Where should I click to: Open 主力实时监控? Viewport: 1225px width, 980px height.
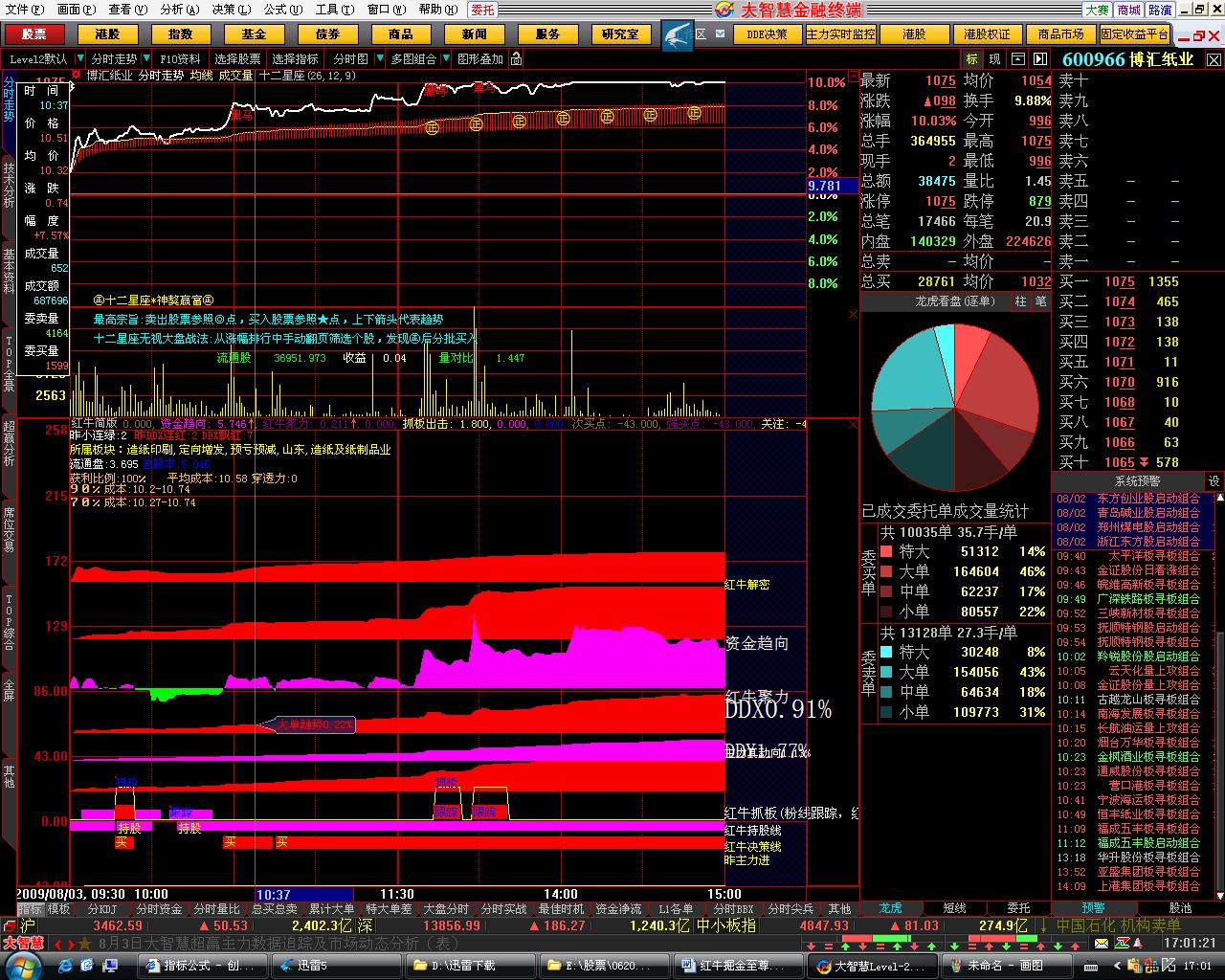coord(840,33)
